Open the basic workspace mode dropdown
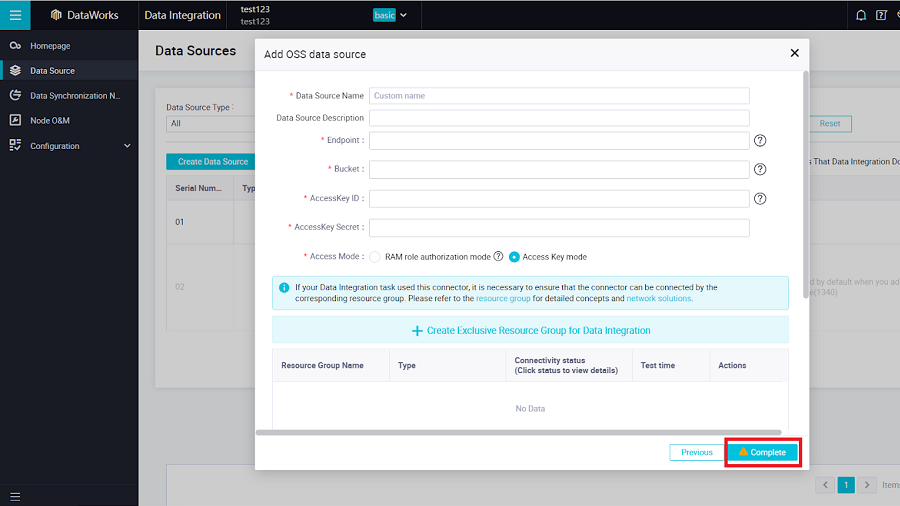 [390, 15]
